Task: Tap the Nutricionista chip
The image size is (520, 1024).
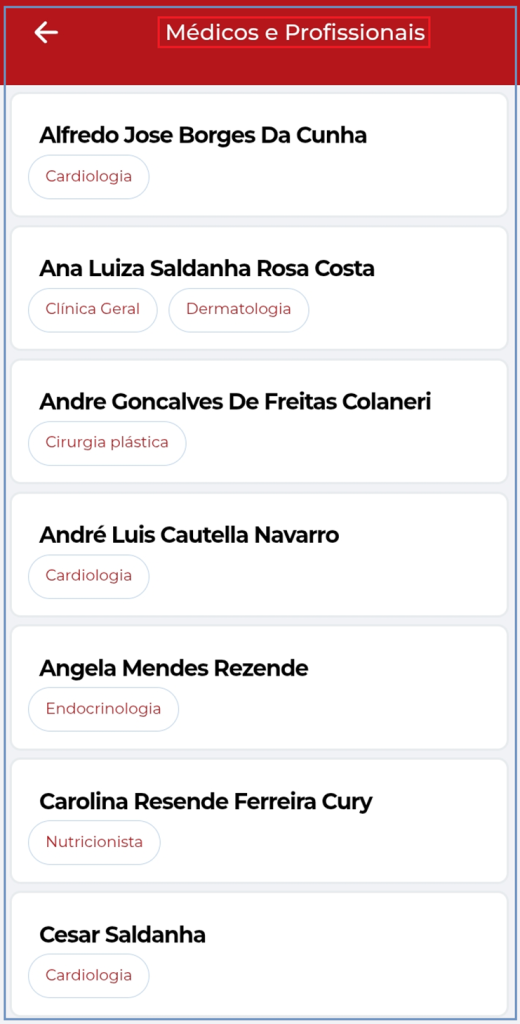Action: tap(94, 842)
